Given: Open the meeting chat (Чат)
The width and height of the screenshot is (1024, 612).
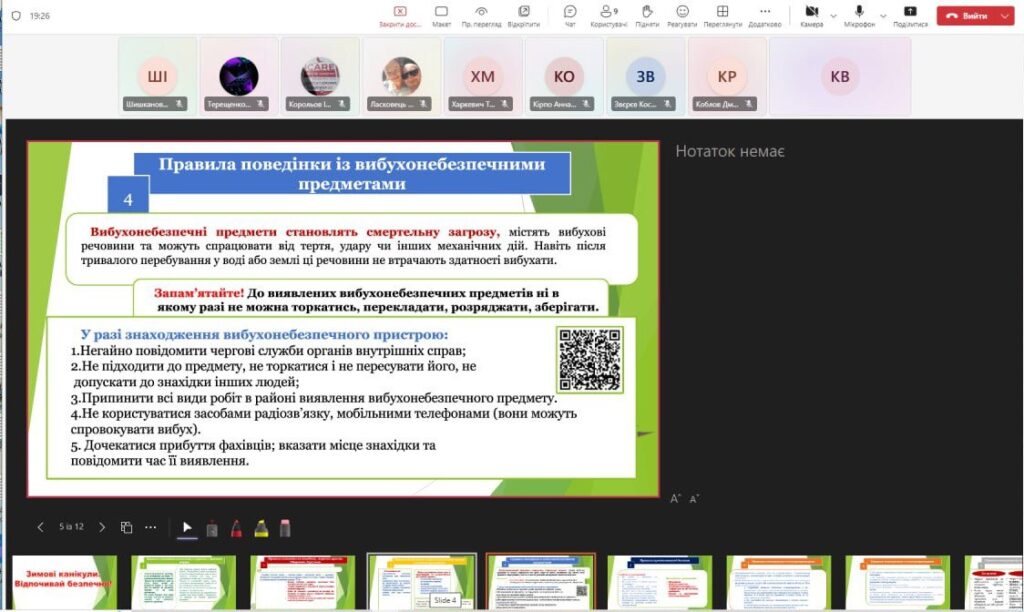Looking at the screenshot, I should (570, 15).
